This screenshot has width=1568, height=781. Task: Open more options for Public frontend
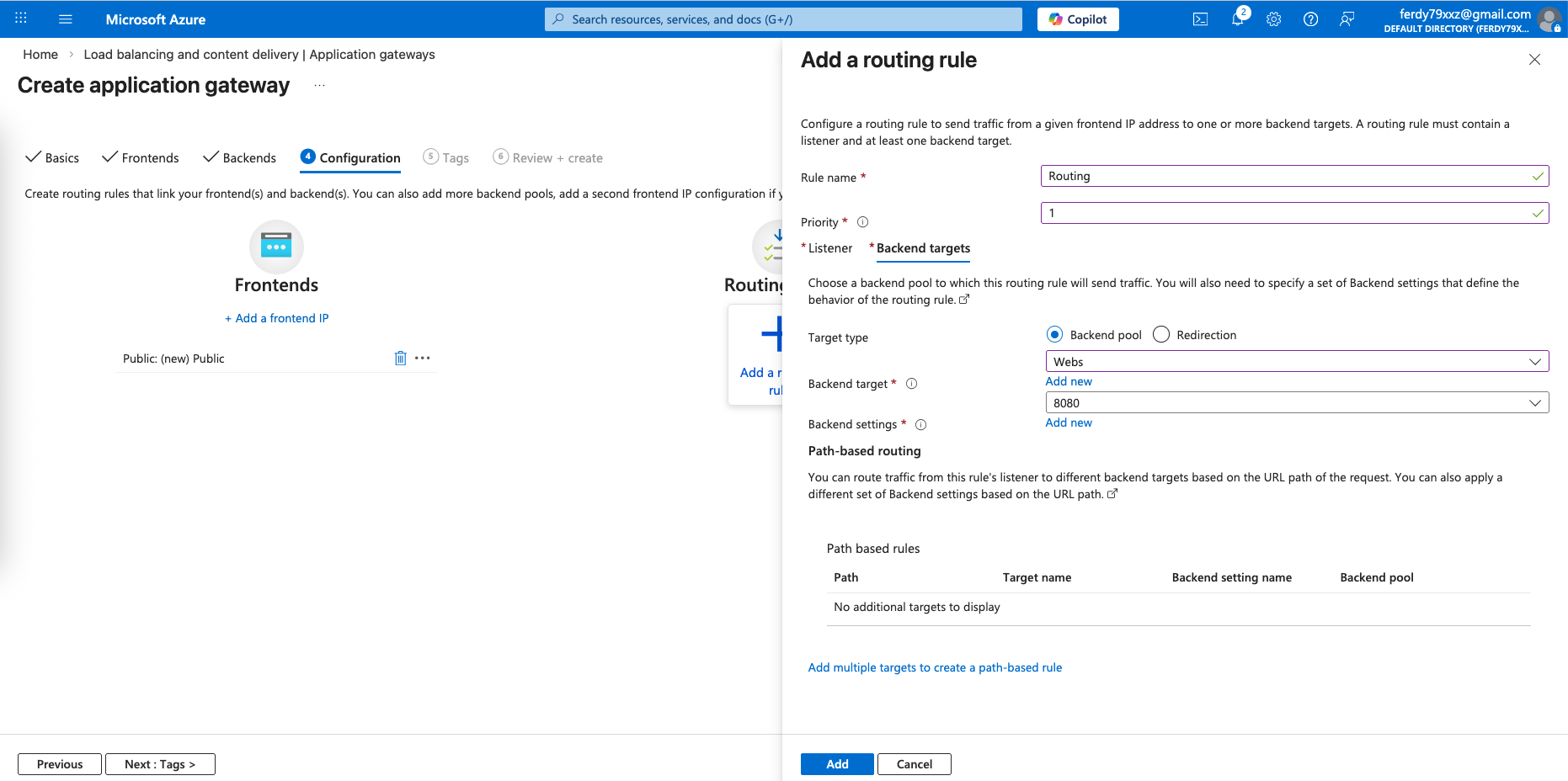pyautogui.click(x=423, y=359)
